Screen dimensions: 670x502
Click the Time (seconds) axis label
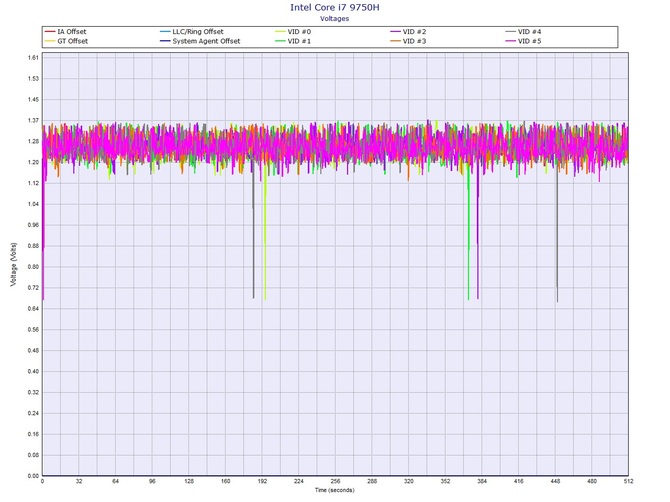[335, 490]
